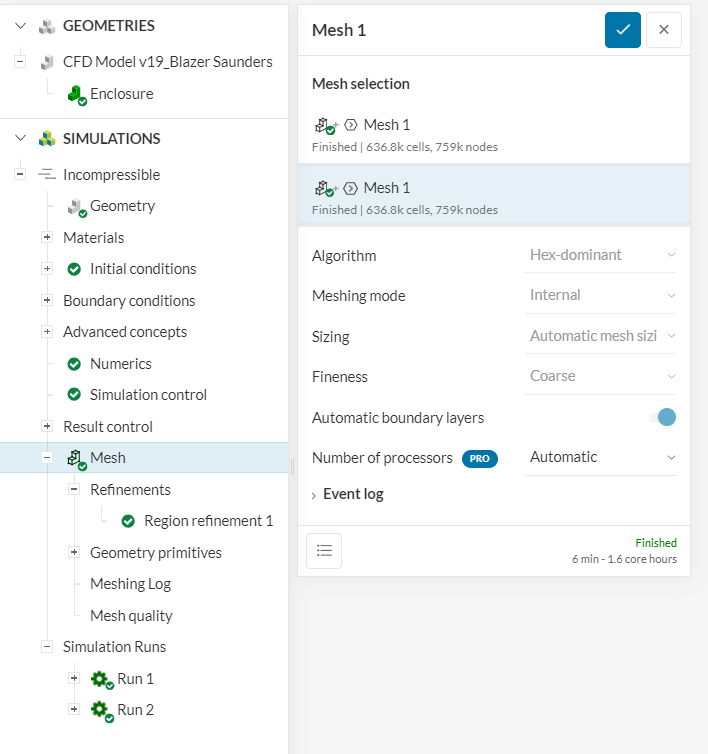Image resolution: width=708 pixels, height=754 pixels.
Task: Collapse the SIMULATIONS section
Action: tap(20, 138)
